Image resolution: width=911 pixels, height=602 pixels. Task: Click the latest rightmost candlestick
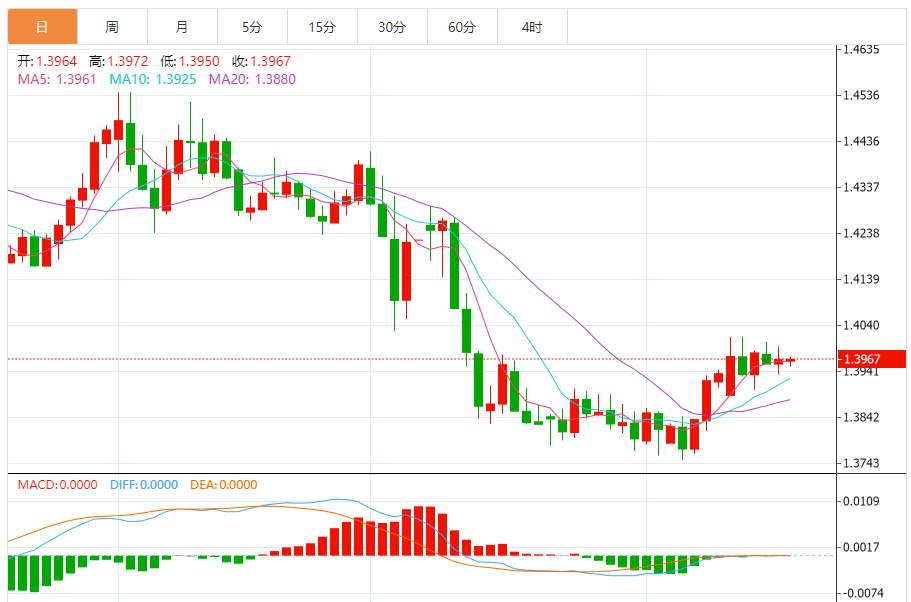pos(790,361)
